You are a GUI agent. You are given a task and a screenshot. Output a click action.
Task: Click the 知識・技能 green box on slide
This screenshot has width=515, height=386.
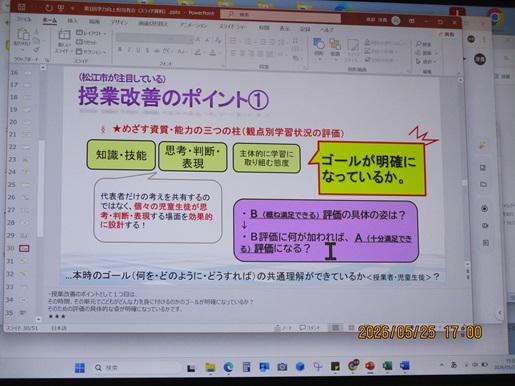pos(121,155)
